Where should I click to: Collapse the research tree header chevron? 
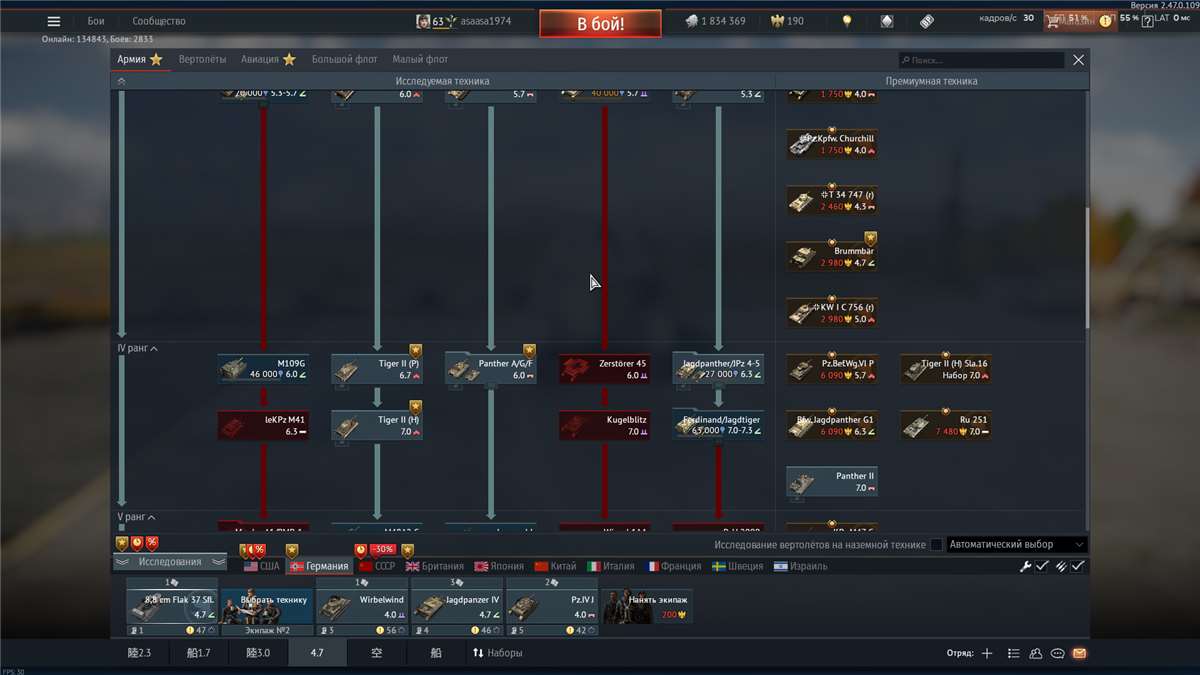(x=121, y=81)
